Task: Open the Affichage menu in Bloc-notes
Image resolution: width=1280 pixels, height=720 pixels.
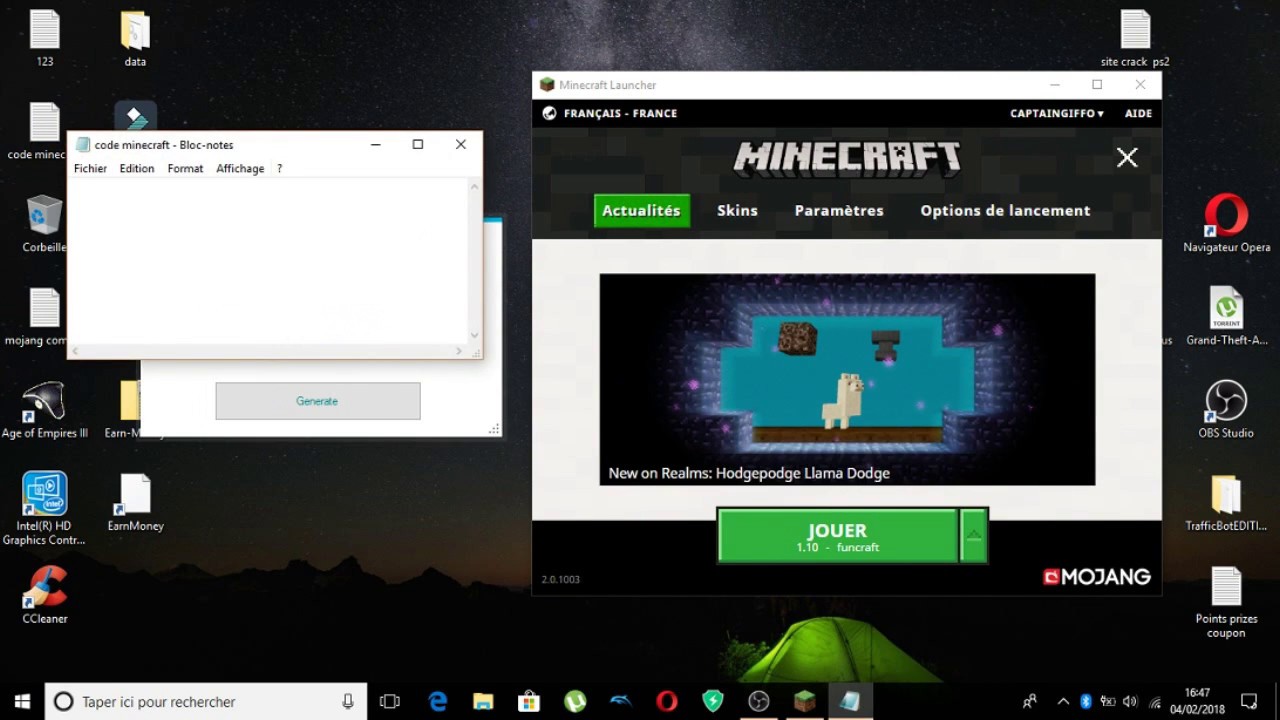Action: (x=240, y=169)
